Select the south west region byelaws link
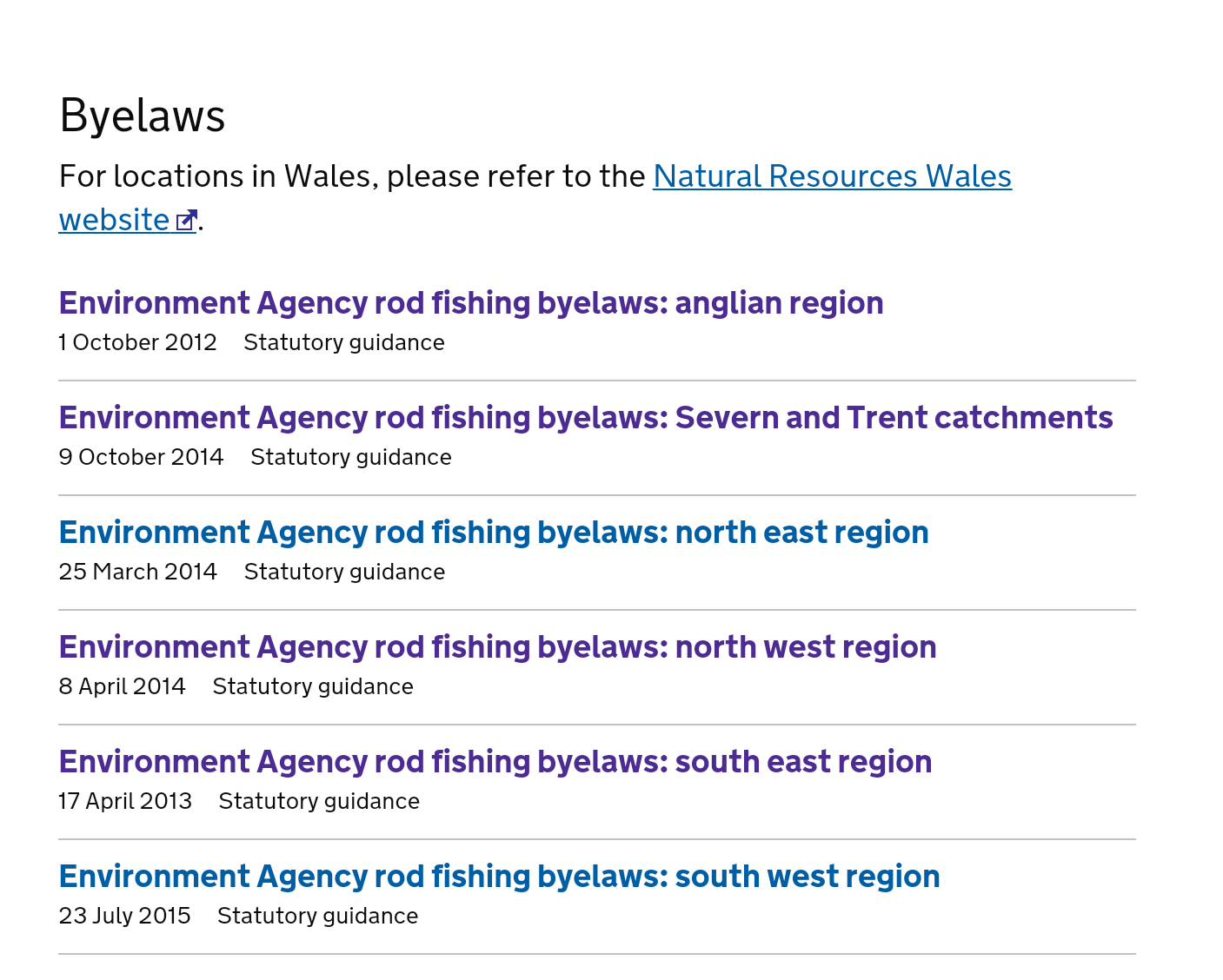The height and width of the screenshot is (980, 1223). pyautogui.click(x=499, y=877)
